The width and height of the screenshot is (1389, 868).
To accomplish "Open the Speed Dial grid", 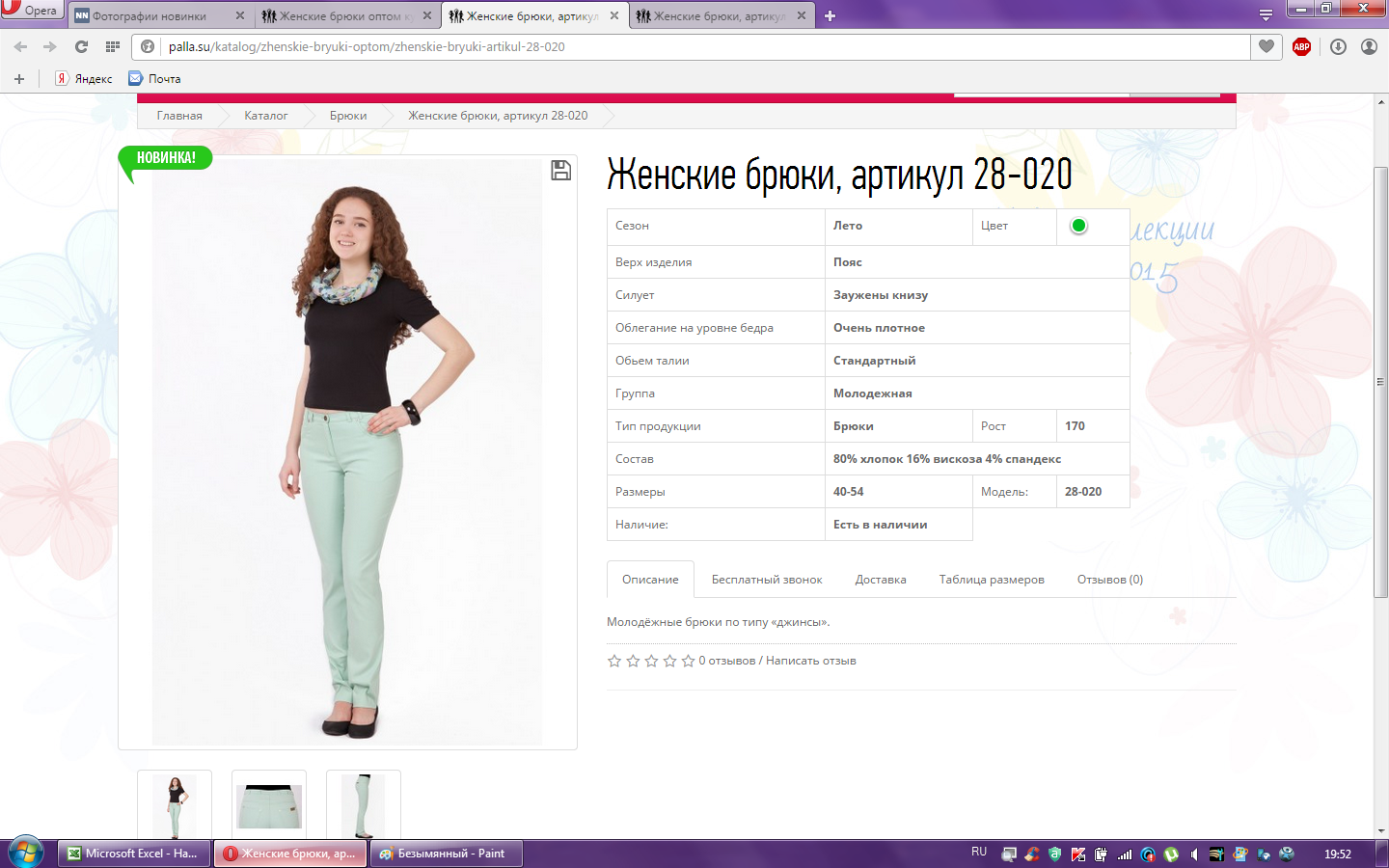I will (x=112, y=46).
